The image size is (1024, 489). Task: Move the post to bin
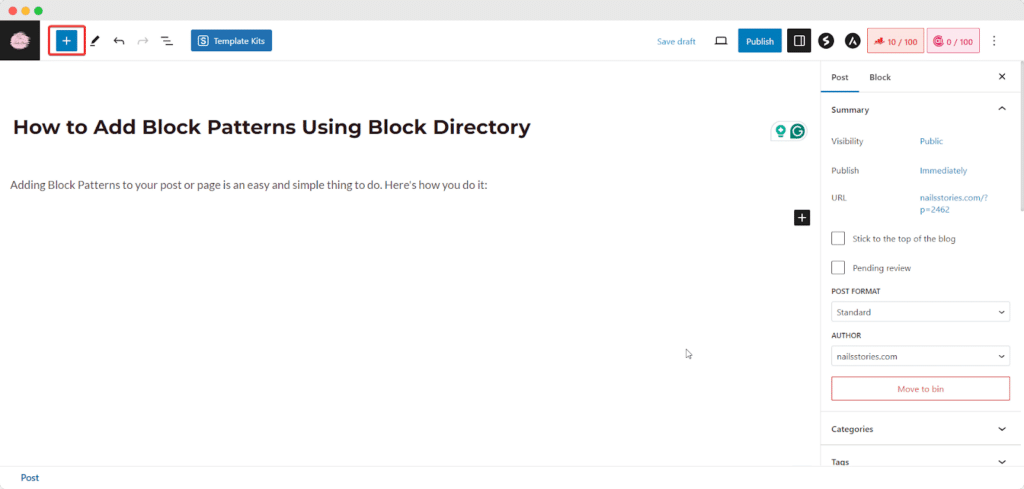(x=920, y=388)
